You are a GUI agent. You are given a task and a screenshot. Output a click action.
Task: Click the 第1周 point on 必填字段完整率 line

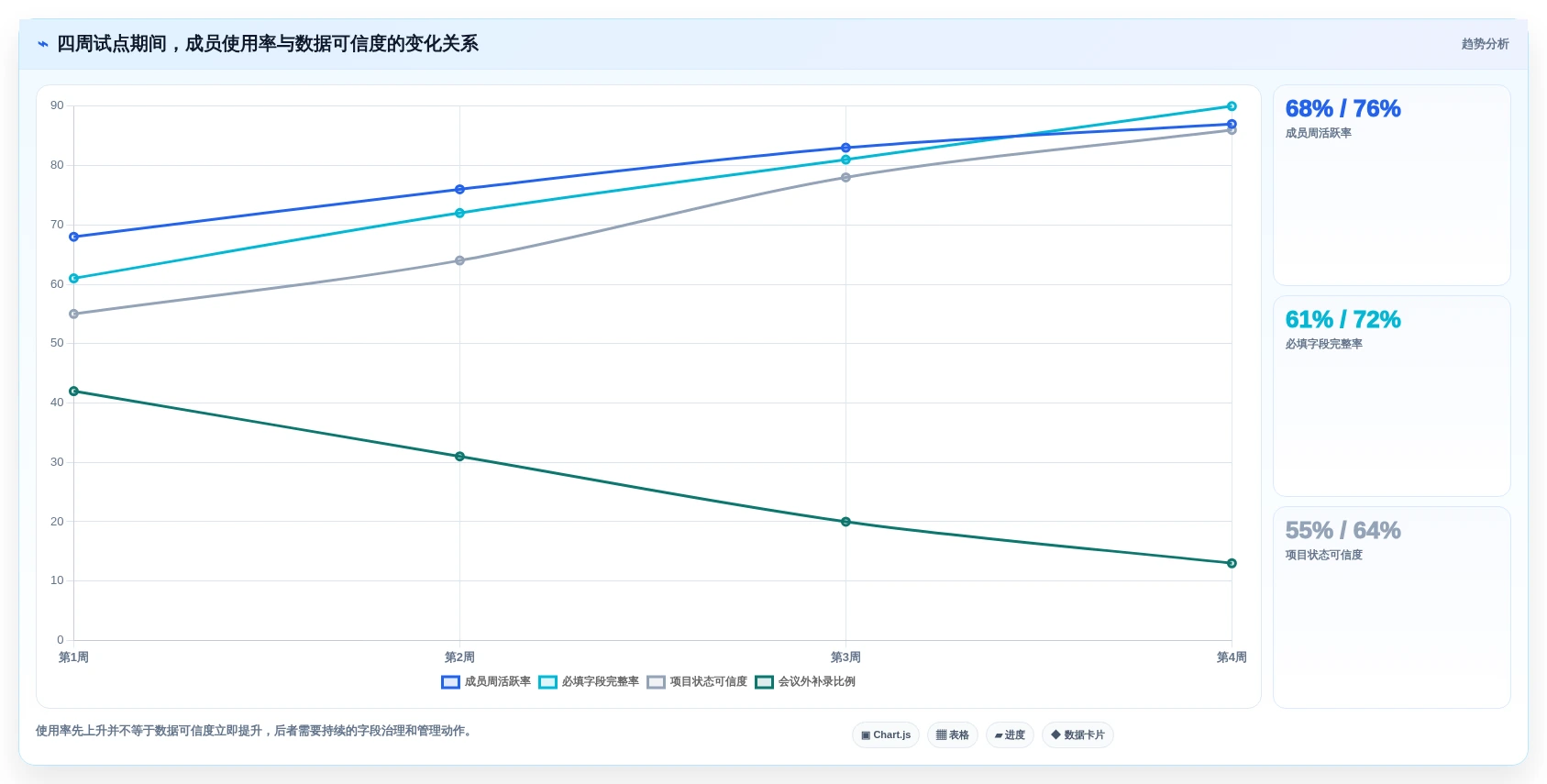[74, 279]
